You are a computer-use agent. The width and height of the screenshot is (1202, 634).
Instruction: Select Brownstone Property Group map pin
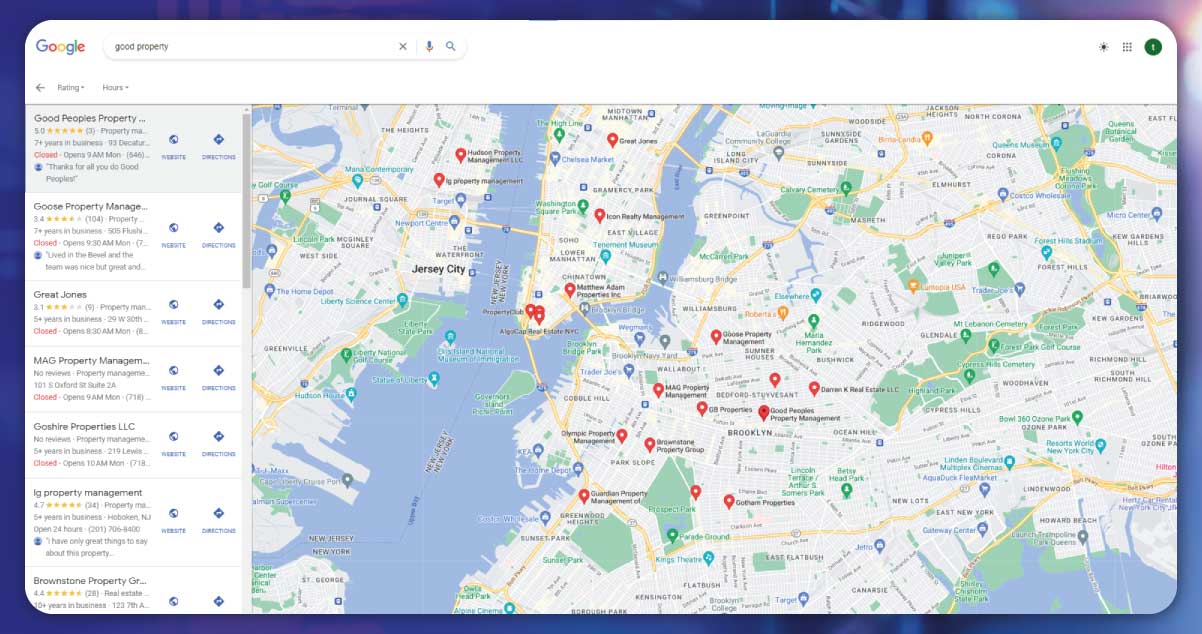coord(650,444)
